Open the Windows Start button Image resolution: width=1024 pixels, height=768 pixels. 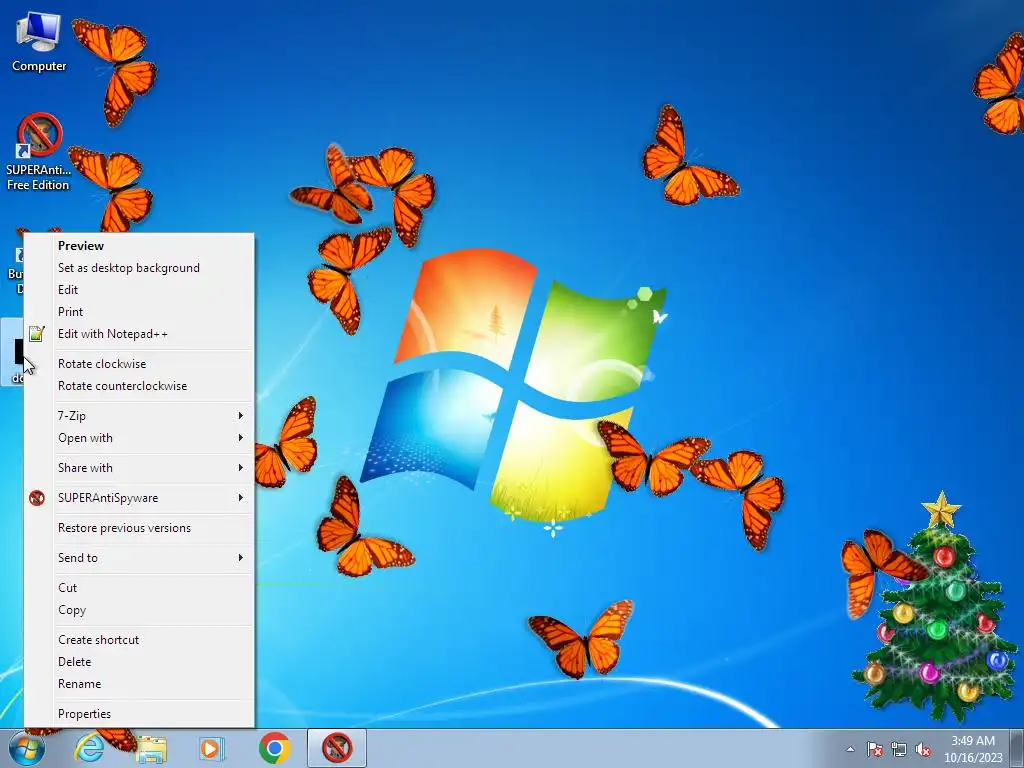pos(27,748)
